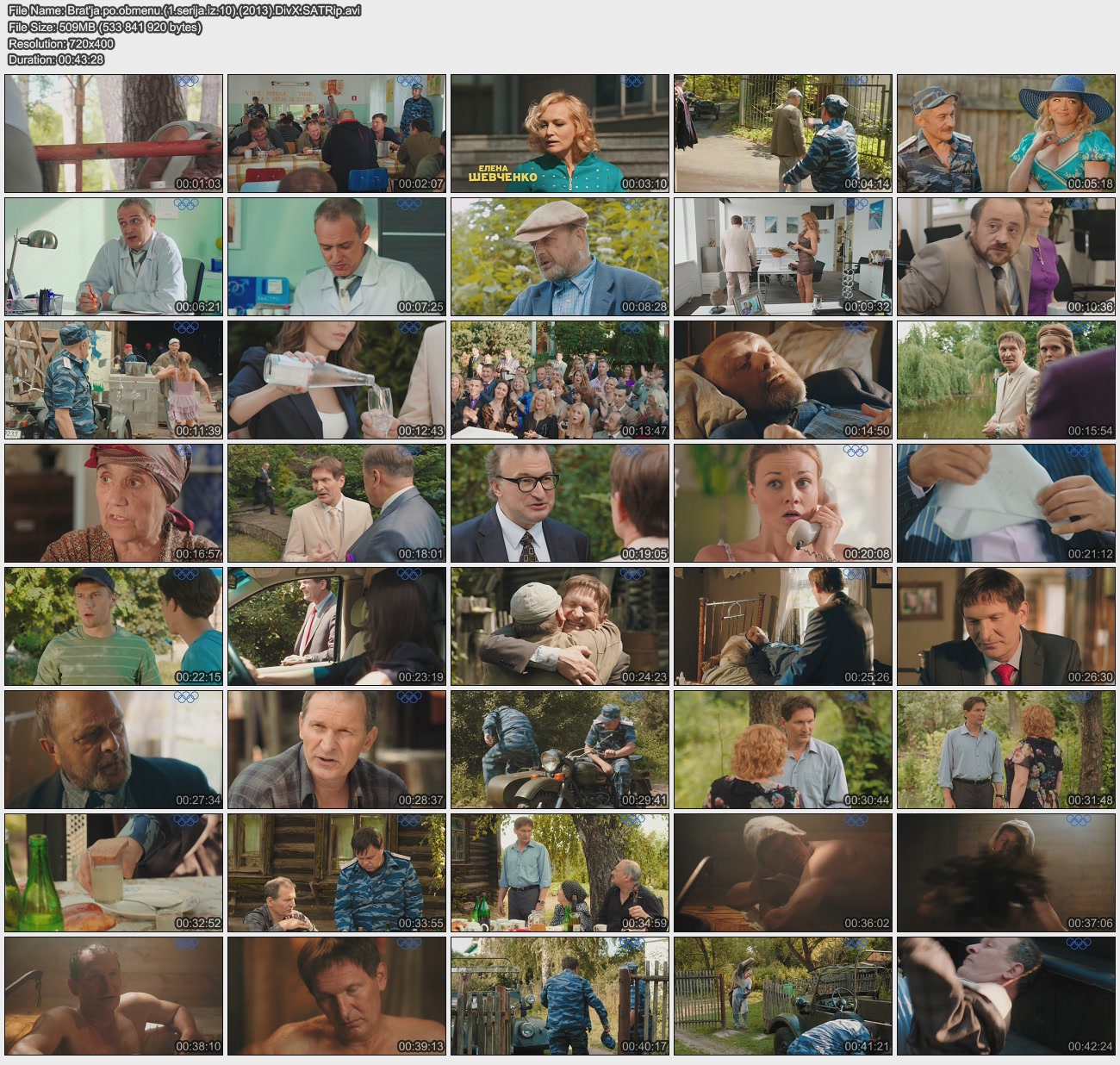
Task: Click the thumbnail timestamped 00:01:03
Action: [114, 133]
